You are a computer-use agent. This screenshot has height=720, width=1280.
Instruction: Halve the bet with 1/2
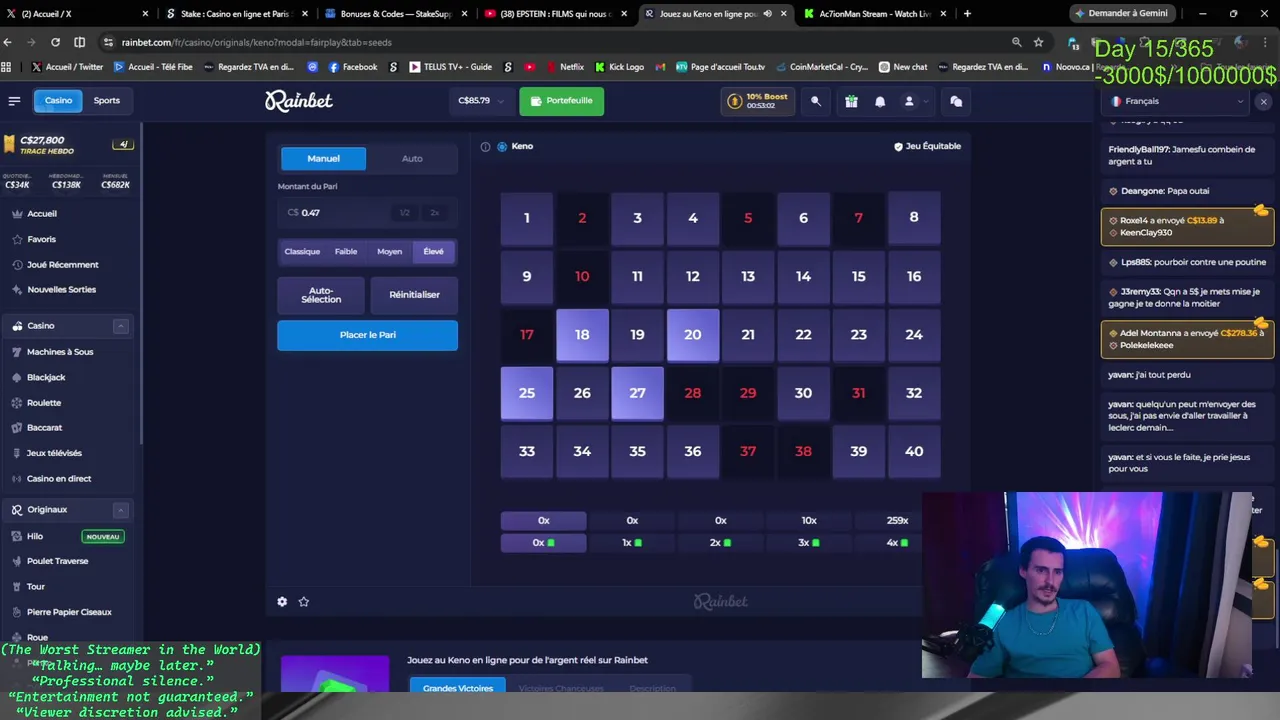404,213
